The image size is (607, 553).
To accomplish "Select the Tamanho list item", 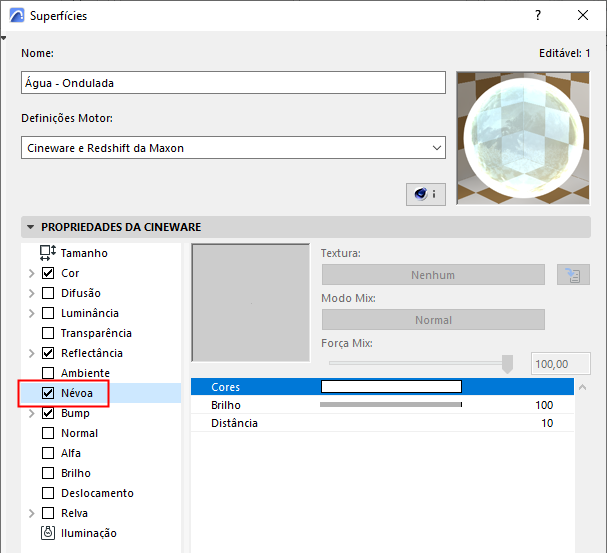I will [x=84, y=253].
